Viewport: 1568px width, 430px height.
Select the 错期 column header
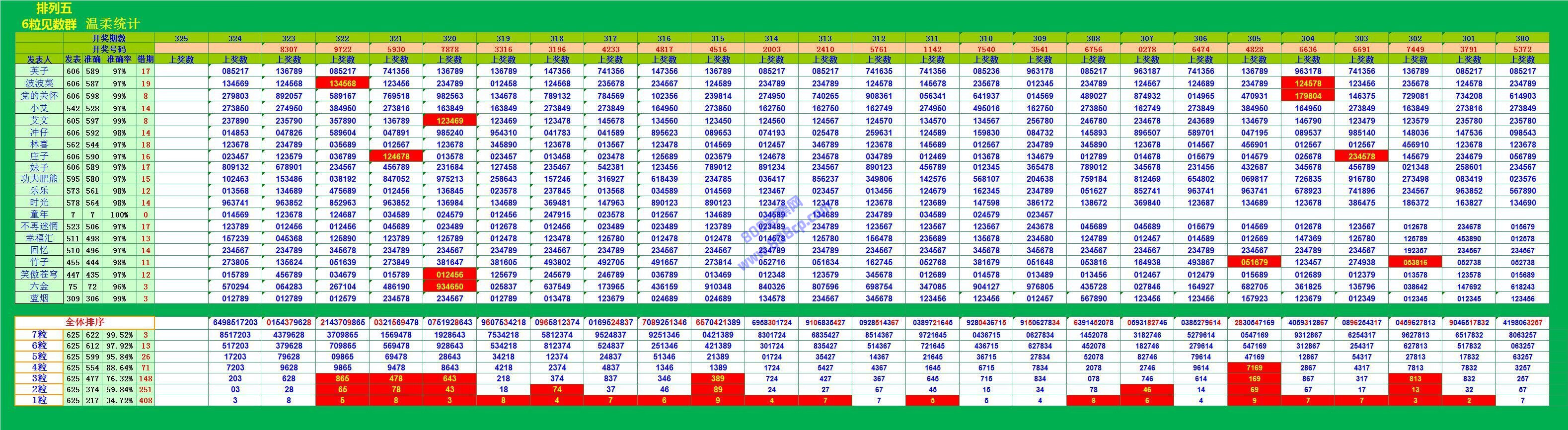146,60
